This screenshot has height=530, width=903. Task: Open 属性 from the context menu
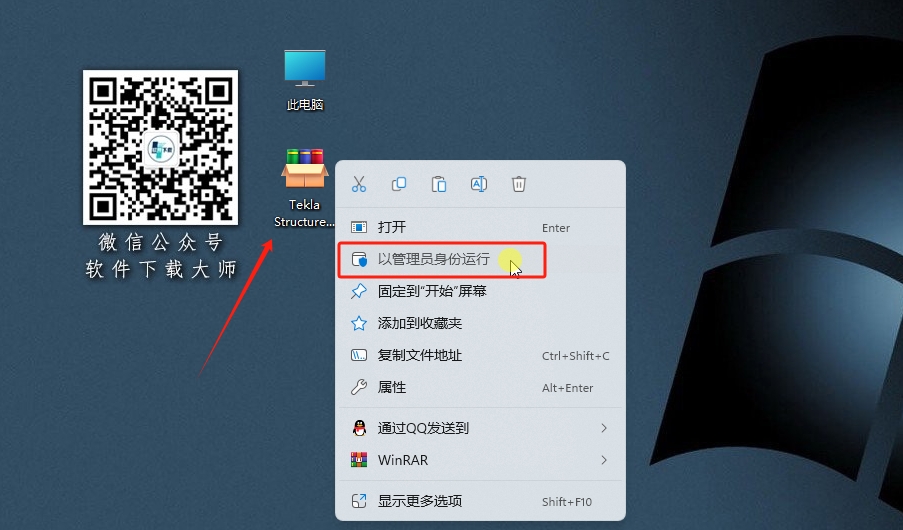tap(480, 388)
